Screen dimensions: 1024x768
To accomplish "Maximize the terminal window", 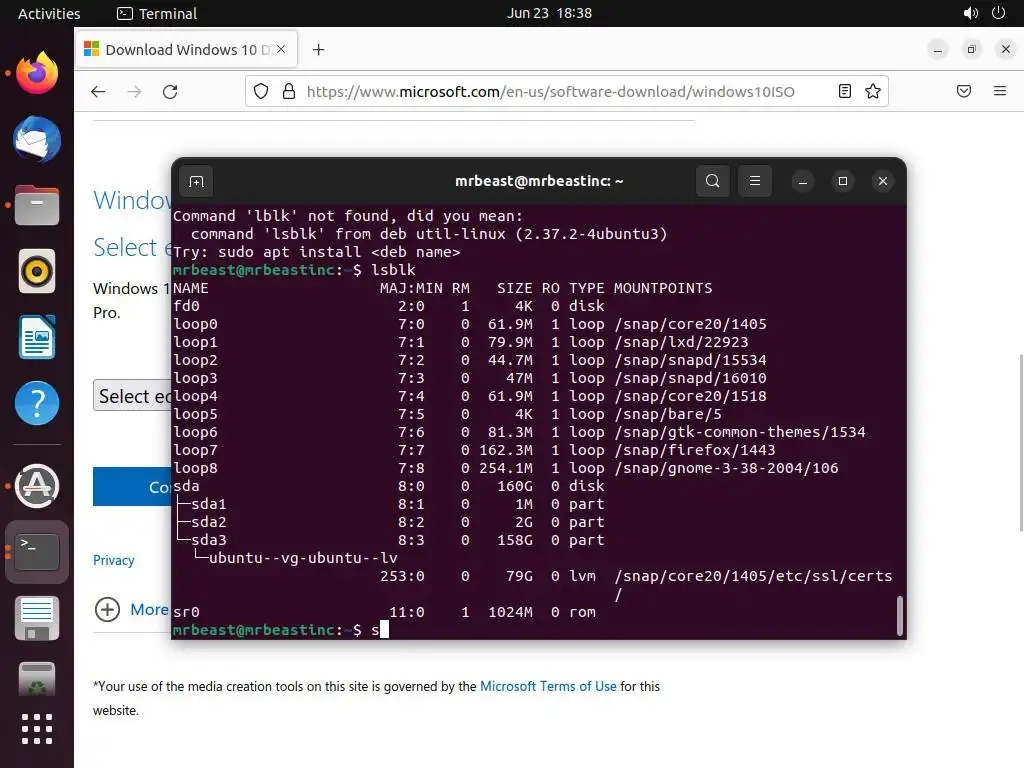I will pos(842,182).
